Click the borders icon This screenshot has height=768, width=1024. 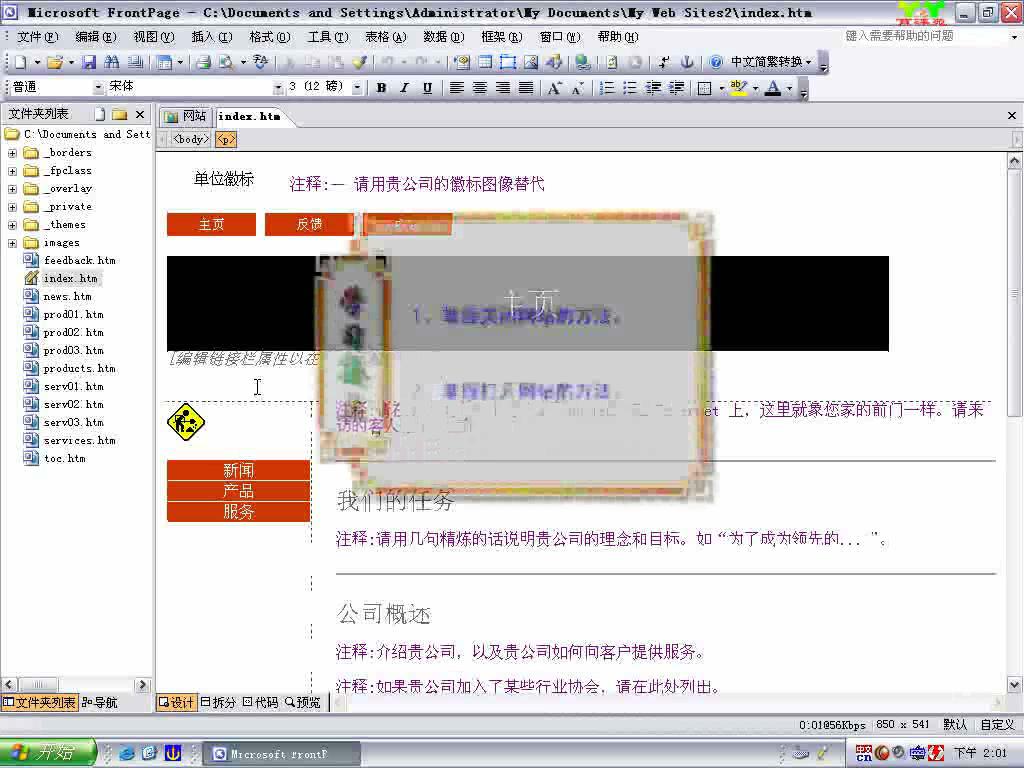(x=705, y=88)
